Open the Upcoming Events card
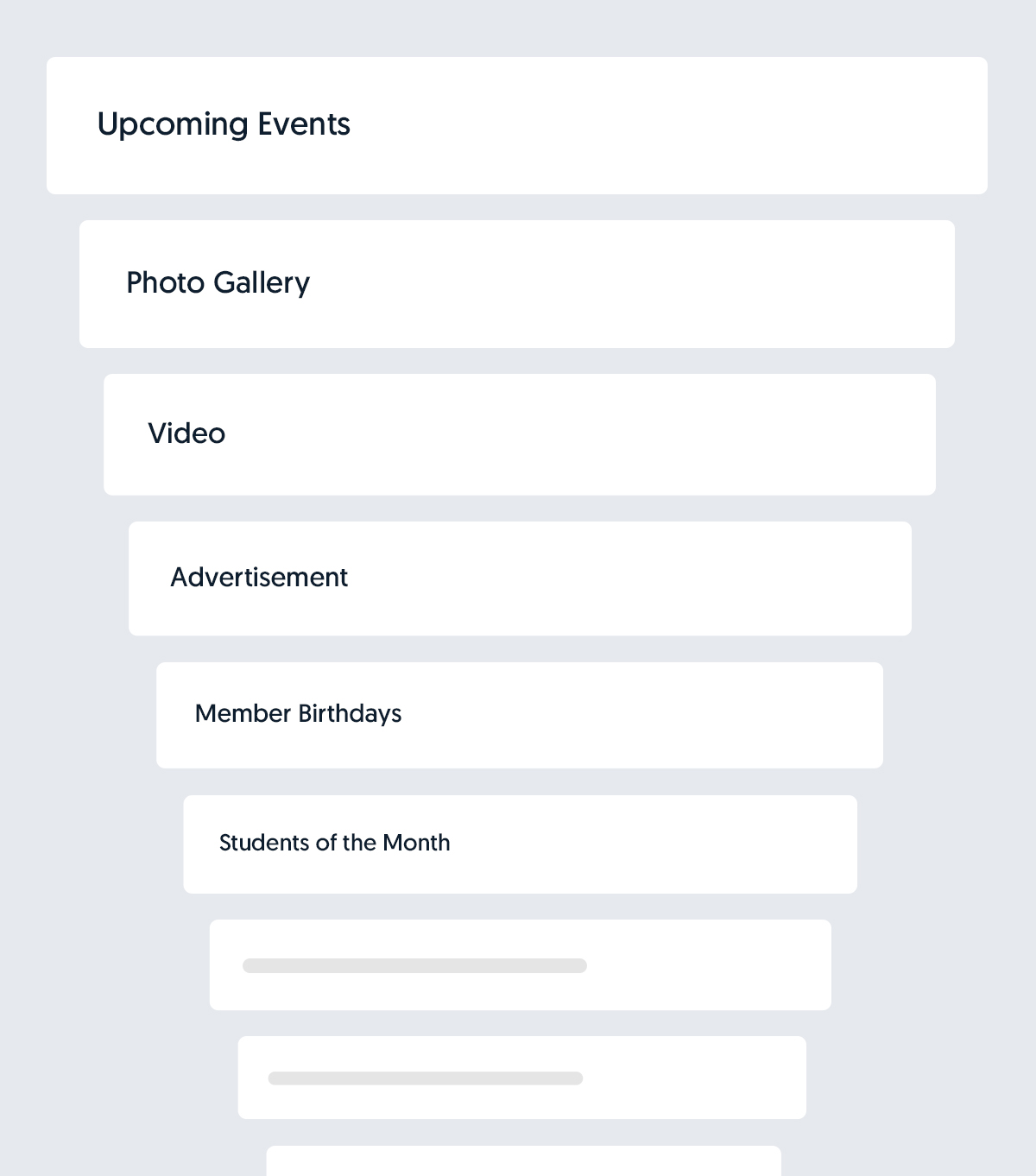This screenshot has height=1176, width=1036. coord(516,126)
